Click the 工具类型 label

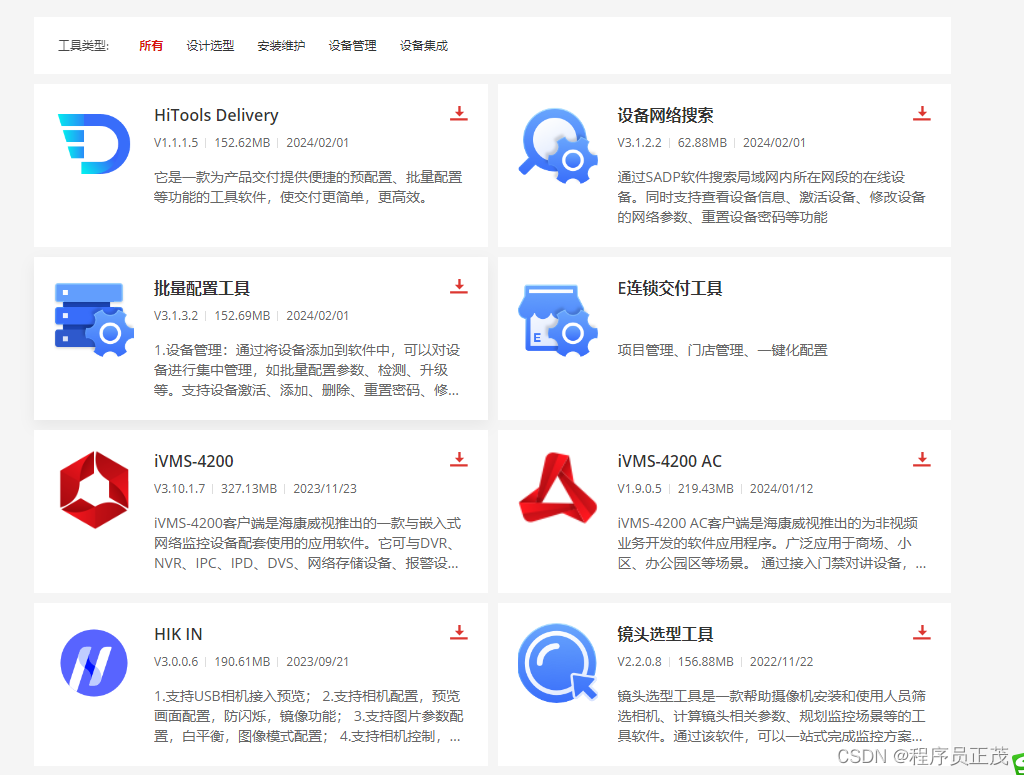(x=84, y=46)
